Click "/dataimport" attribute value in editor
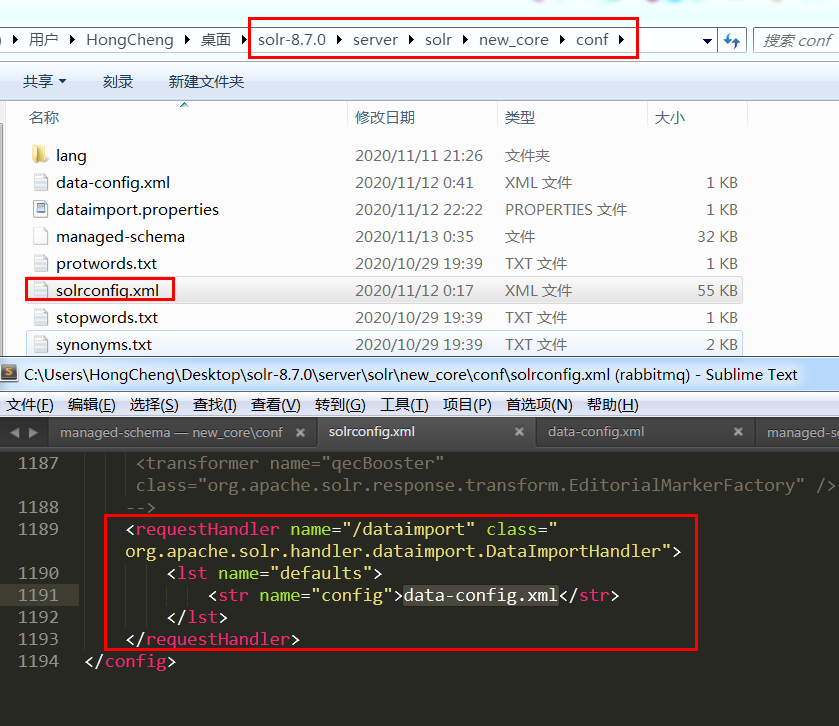This screenshot has width=839, height=726. pos(408,529)
